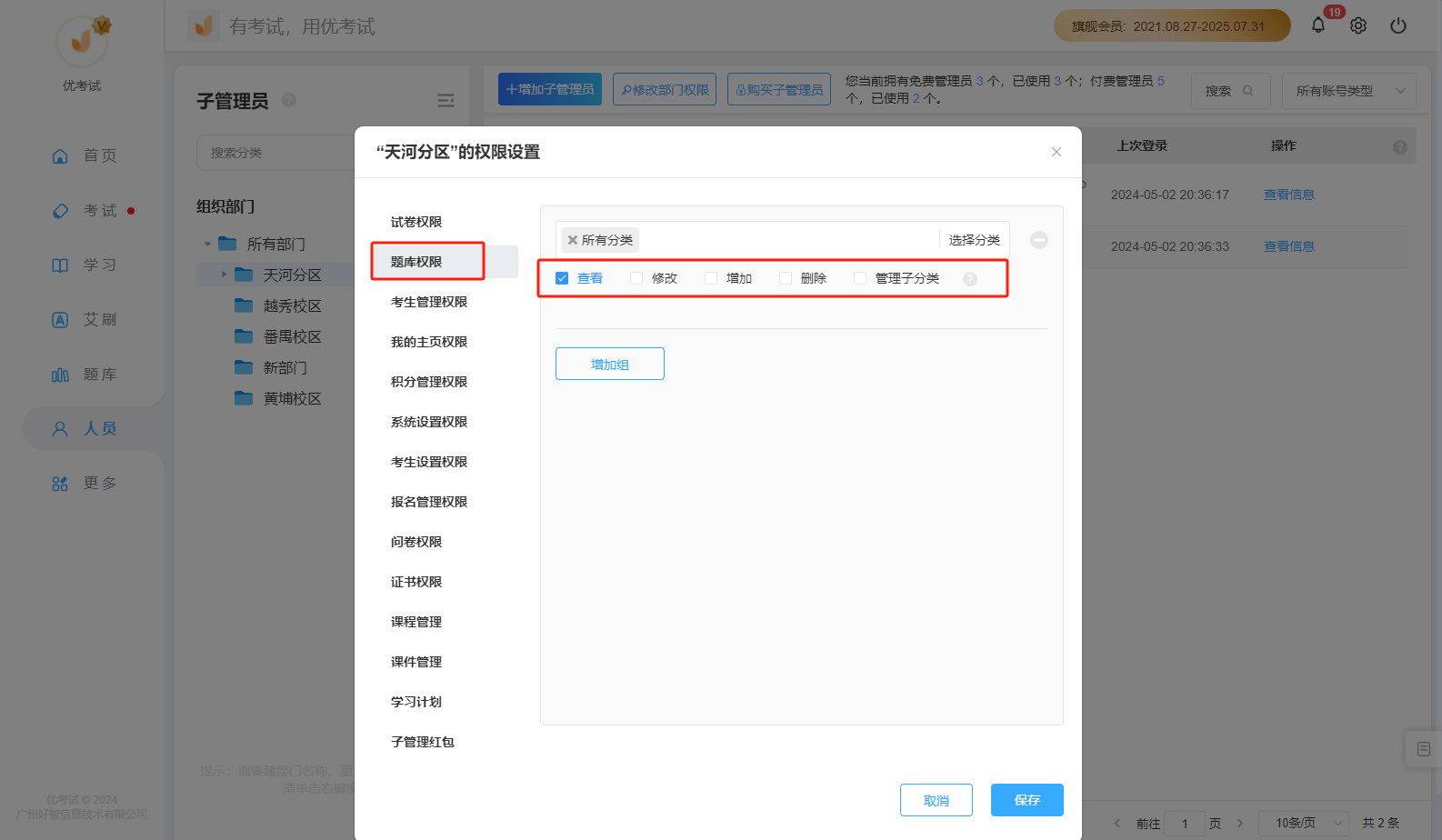This screenshot has width=1442, height=840.
Task: Expand the 天河分区 tree node
Action: (x=224, y=275)
